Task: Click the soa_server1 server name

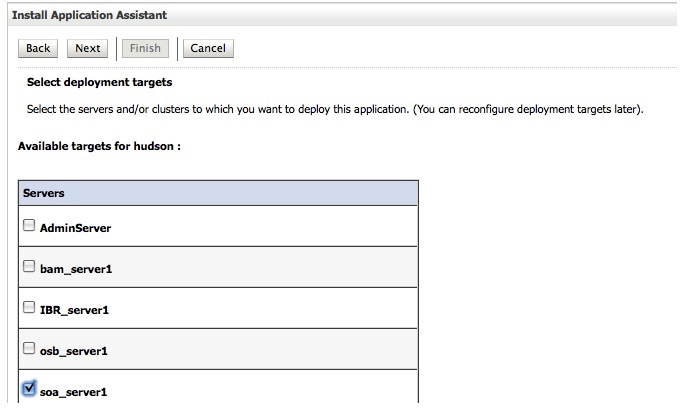Action: [x=75, y=392]
